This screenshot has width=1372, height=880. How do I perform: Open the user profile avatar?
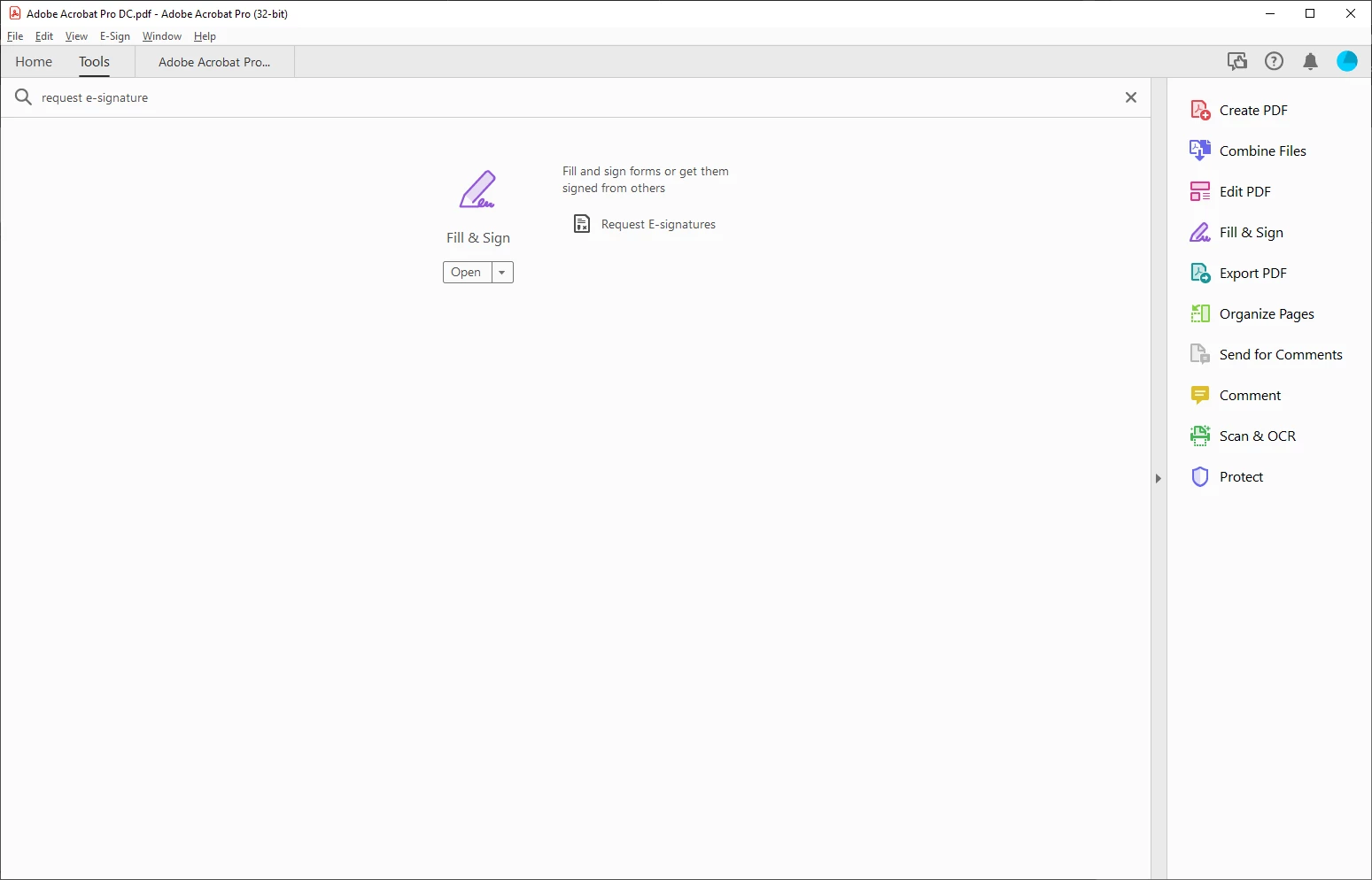tap(1347, 61)
